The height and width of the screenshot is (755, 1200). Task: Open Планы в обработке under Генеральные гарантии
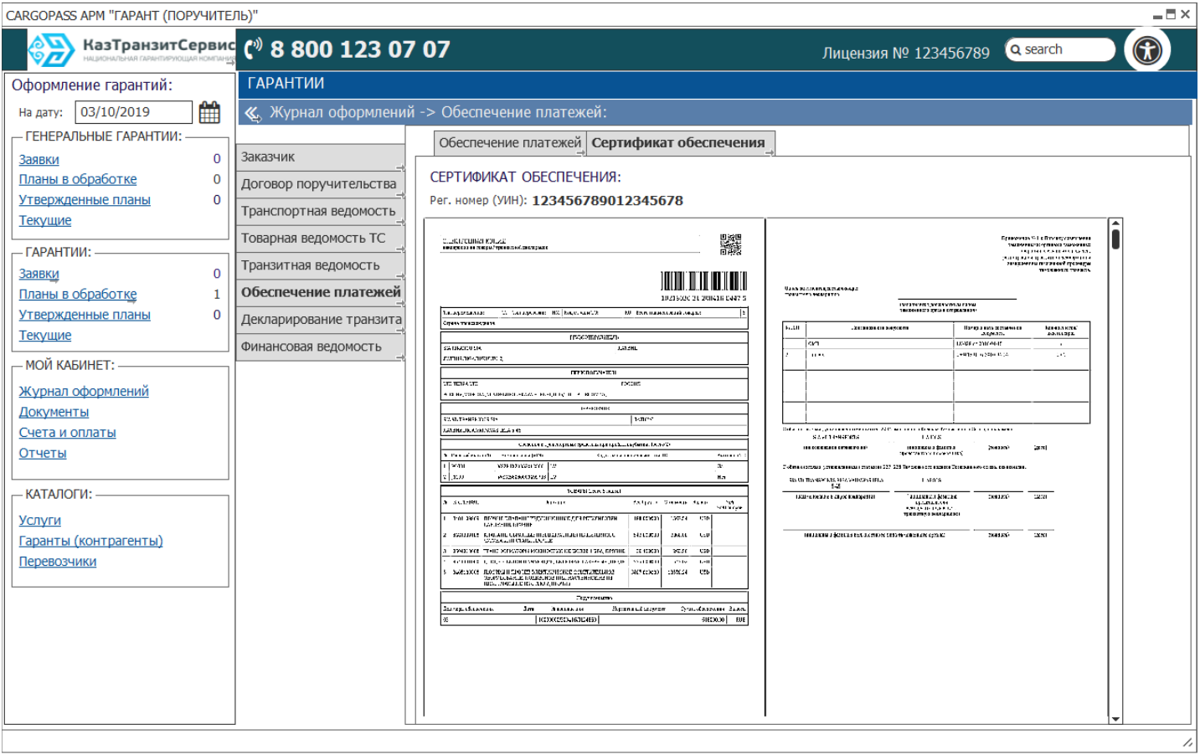78,180
